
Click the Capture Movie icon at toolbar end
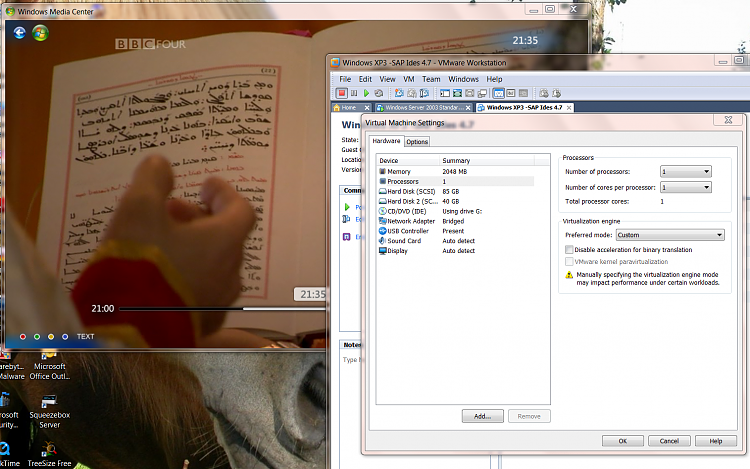pyautogui.click(x=556, y=93)
